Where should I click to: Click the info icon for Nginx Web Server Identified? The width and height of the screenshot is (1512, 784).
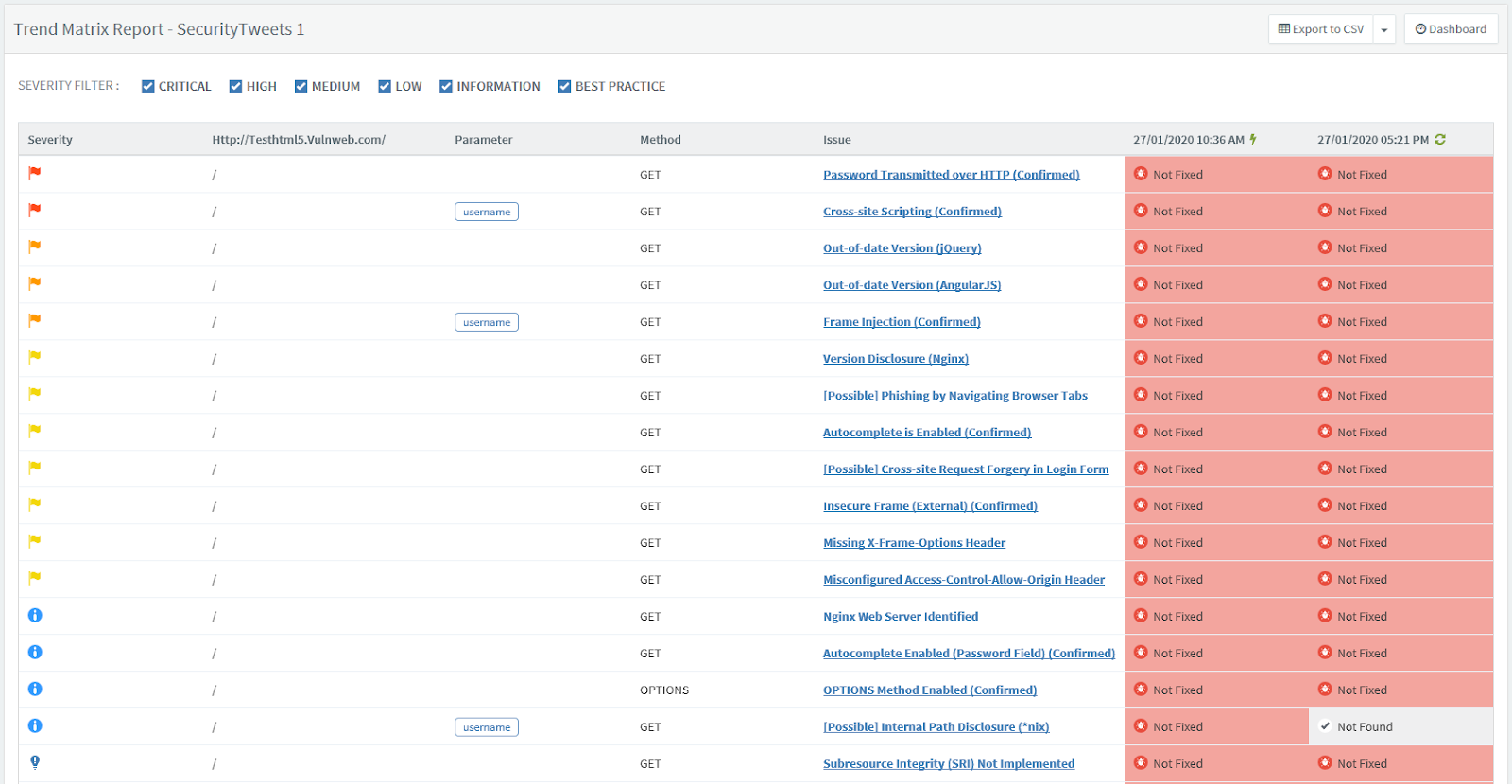(35, 615)
